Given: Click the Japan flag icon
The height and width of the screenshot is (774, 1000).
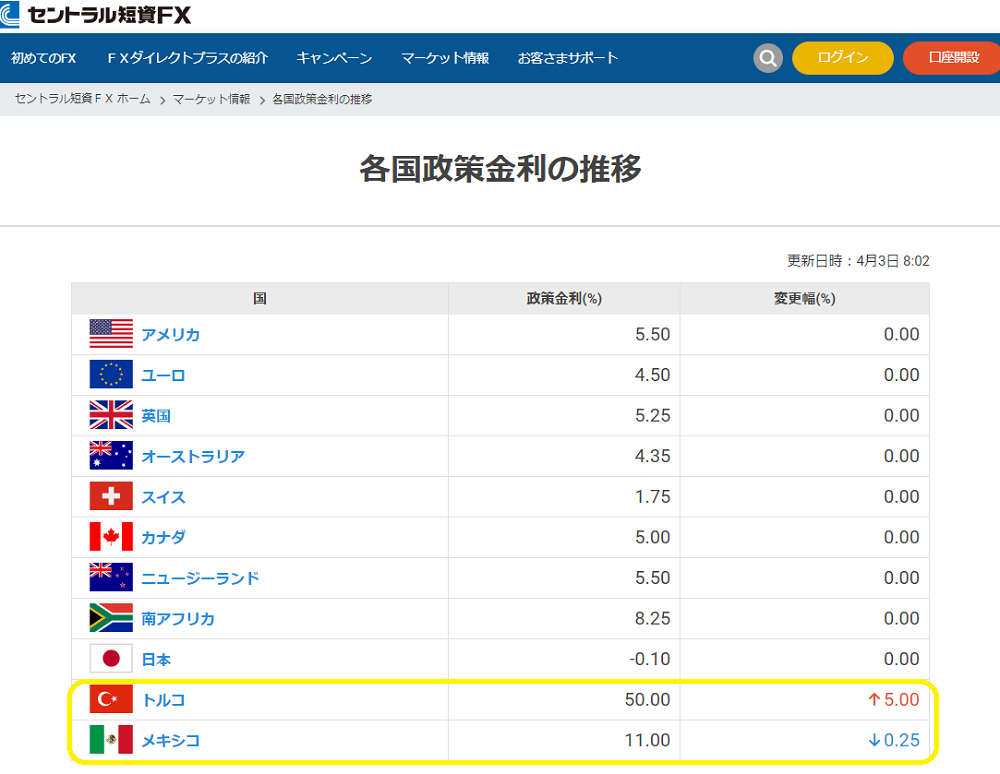Looking at the screenshot, I should point(111,659).
